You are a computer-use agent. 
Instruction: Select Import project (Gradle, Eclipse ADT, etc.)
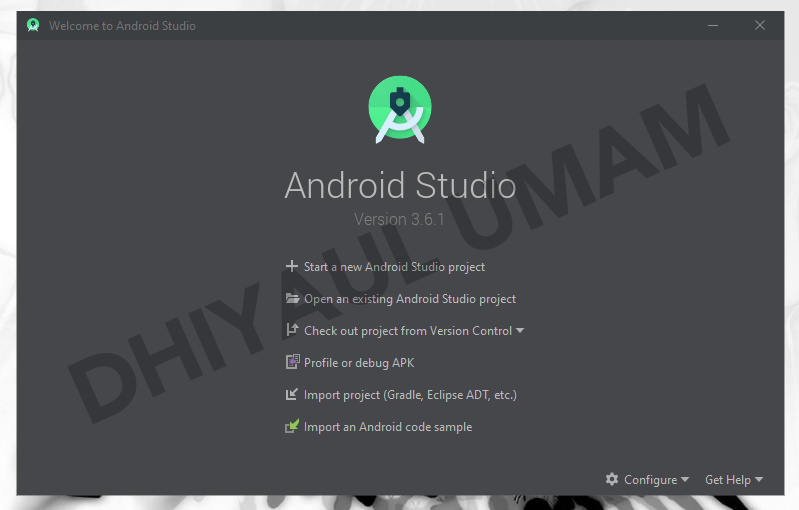pos(410,395)
